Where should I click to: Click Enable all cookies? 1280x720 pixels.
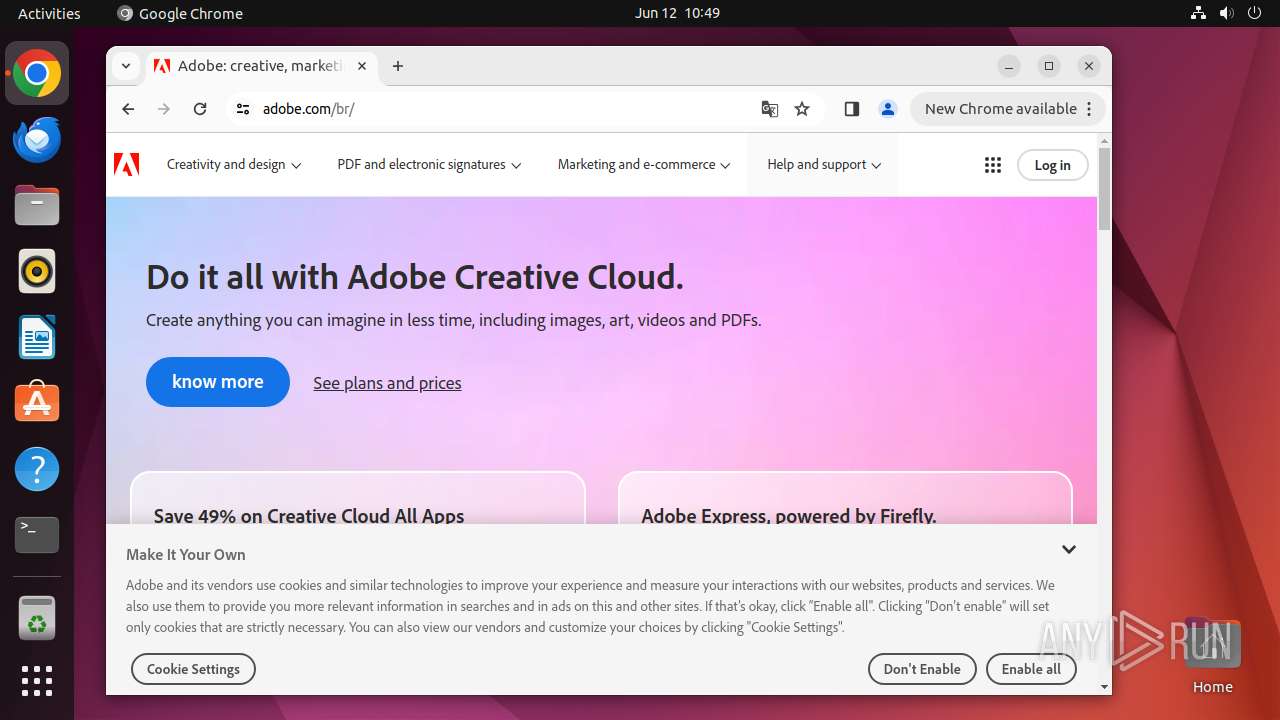pyautogui.click(x=1031, y=669)
